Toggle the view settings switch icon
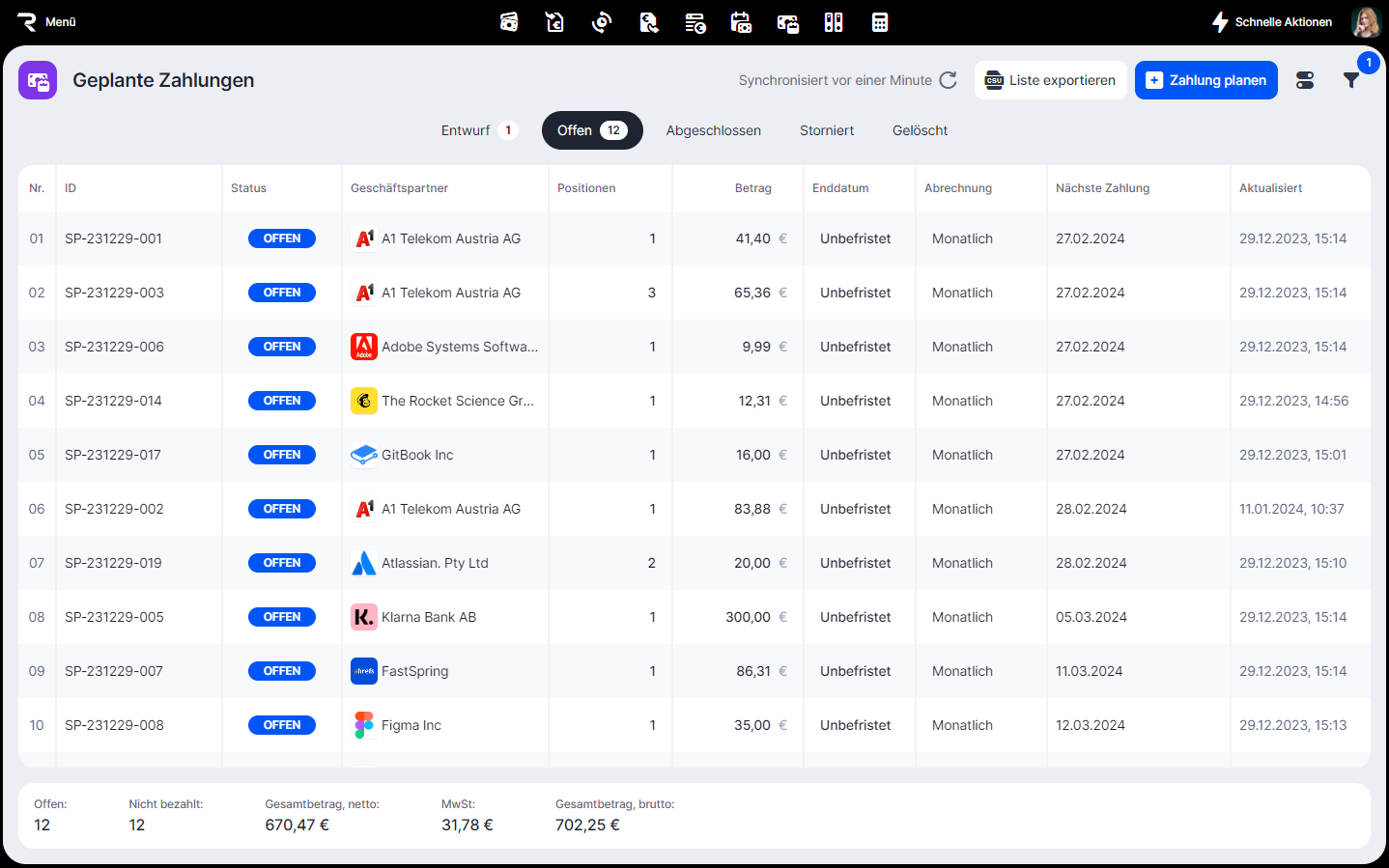 [x=1305, y=80]
